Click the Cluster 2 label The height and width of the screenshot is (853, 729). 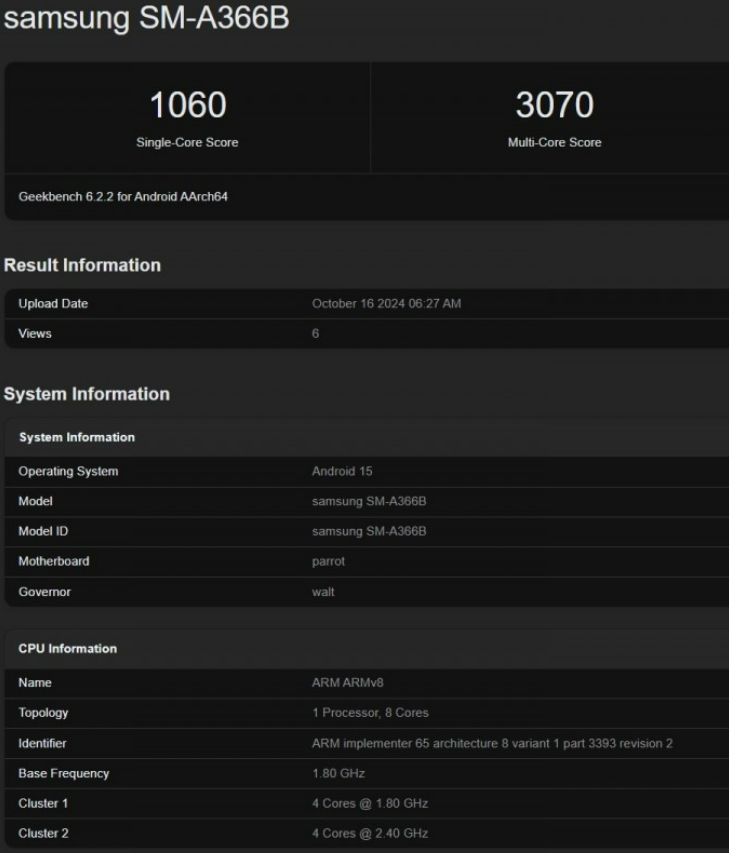(43, 833)
